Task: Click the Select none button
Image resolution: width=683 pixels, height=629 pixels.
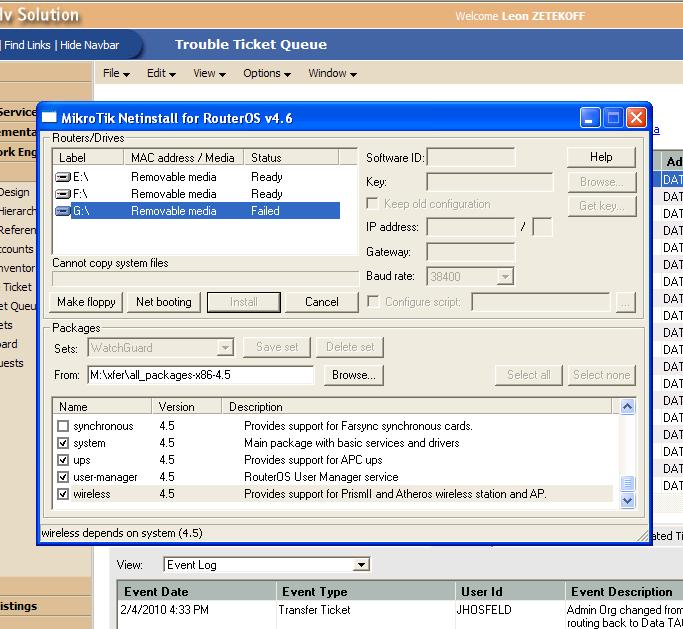Action: [x=602, y=375]
